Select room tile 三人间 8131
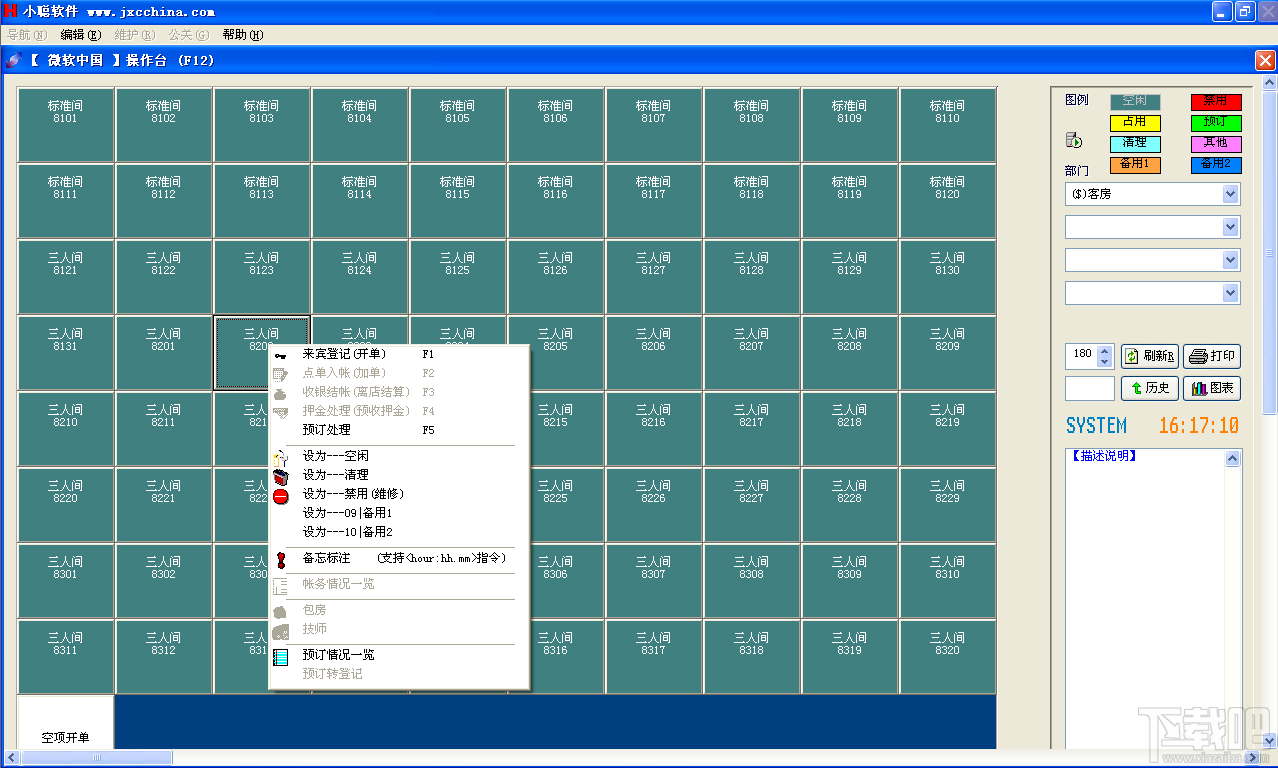Viewport: 1278px width, 768px height. (66, 353)
